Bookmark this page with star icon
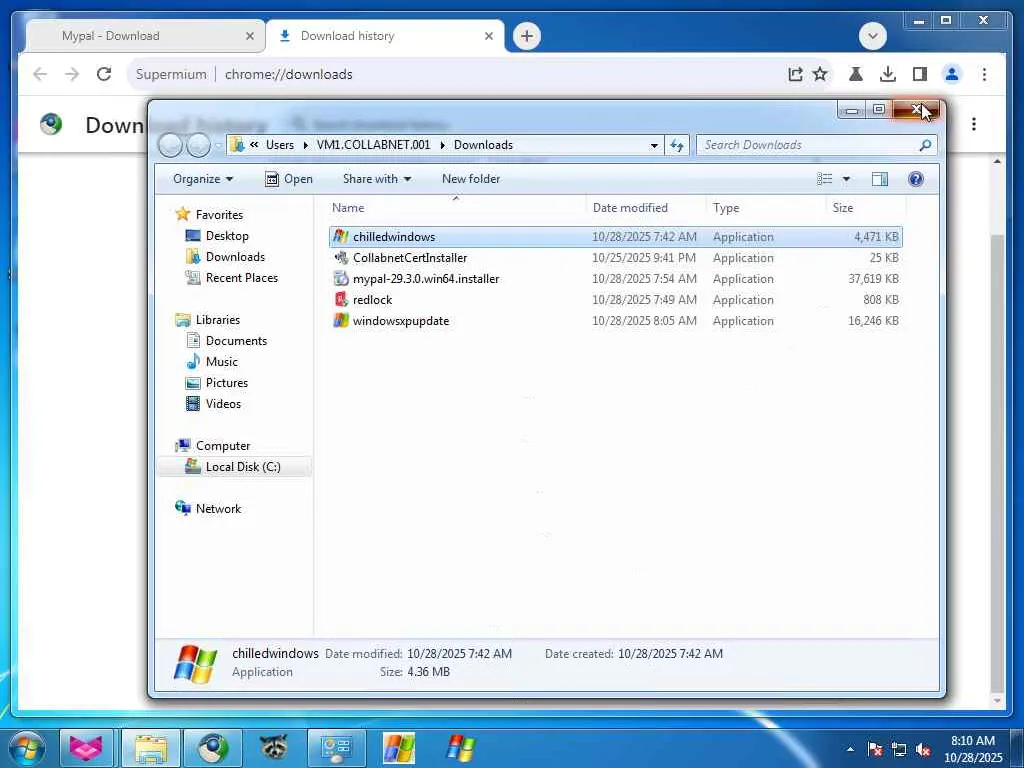The height and width of the screenshot is (768, 1024). [820, 74]
